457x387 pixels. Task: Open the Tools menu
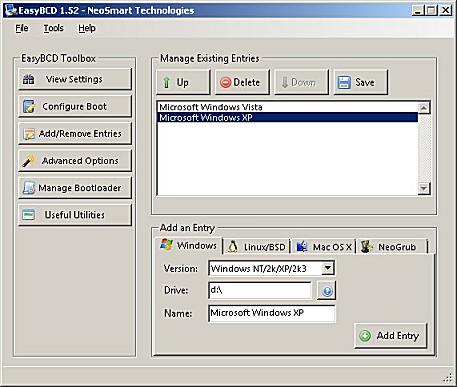click(53, 28)
